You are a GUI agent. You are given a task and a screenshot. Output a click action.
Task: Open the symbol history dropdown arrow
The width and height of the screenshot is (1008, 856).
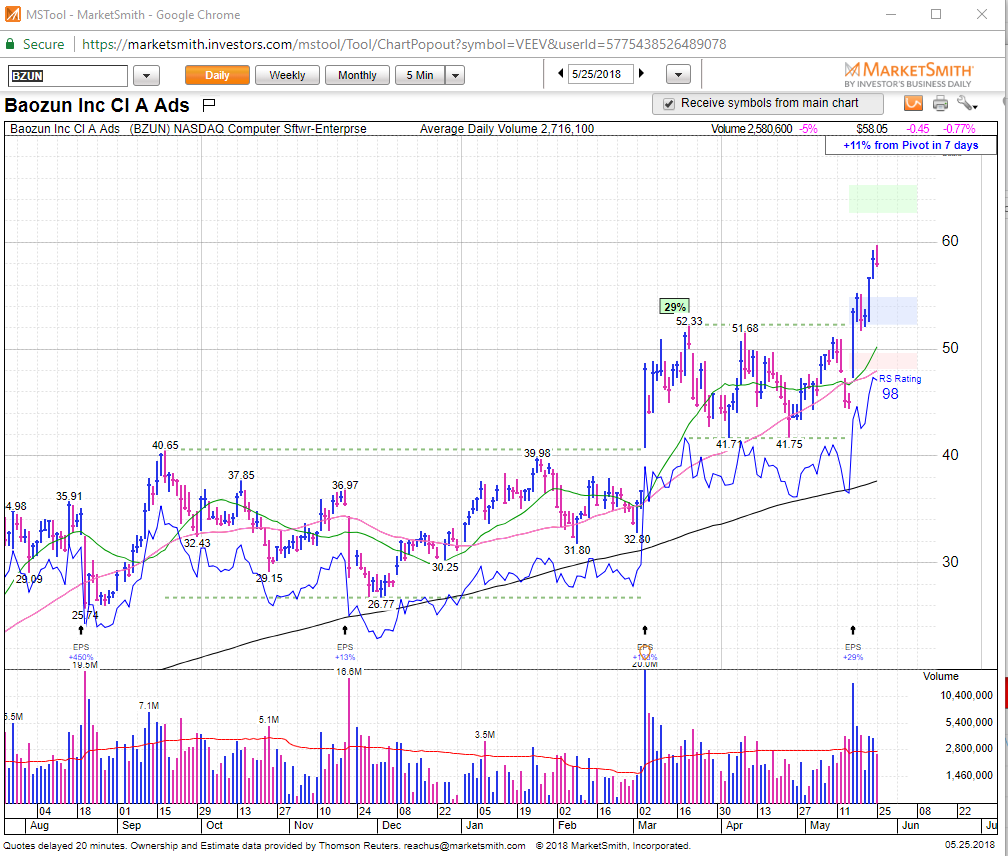146,76
